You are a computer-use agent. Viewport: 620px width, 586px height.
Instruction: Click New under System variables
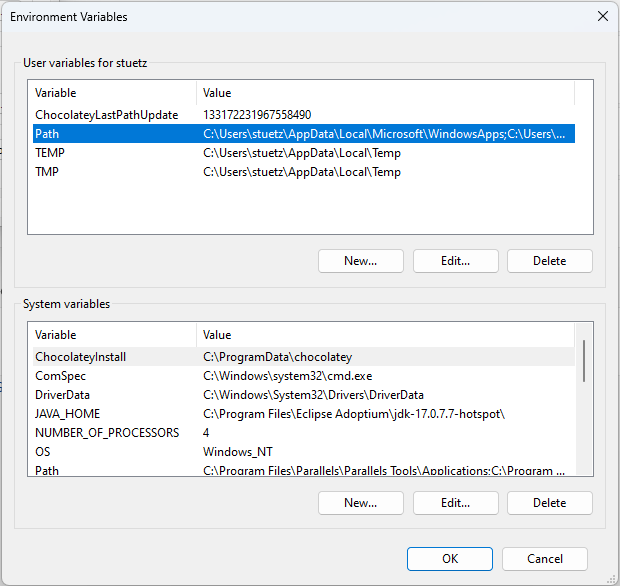click(x=361, y=503)
